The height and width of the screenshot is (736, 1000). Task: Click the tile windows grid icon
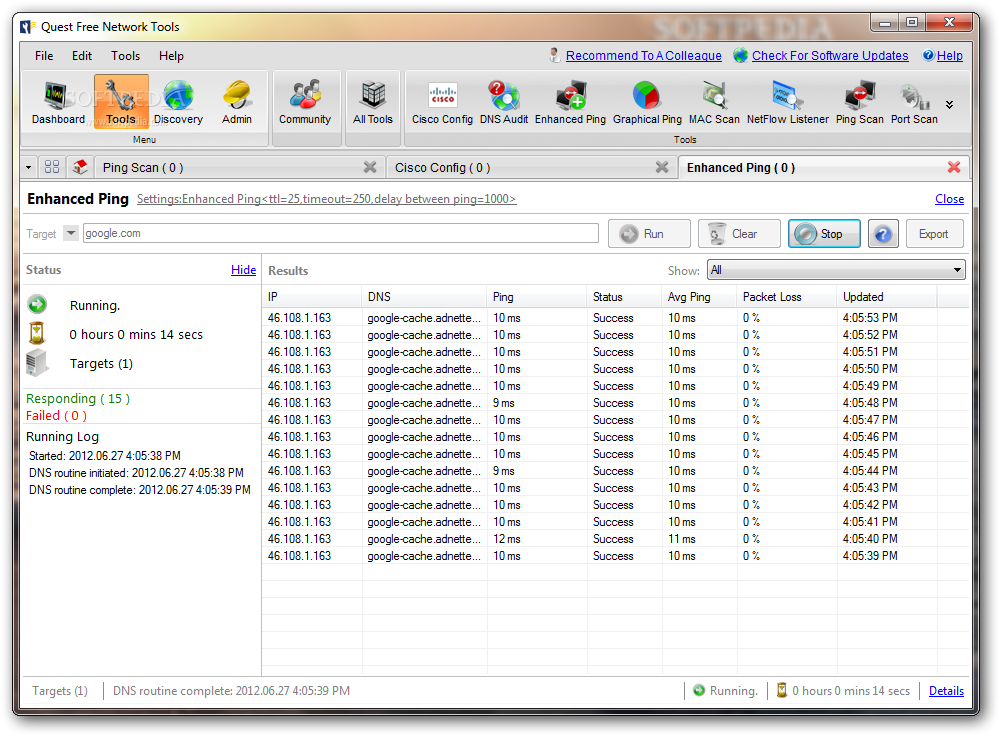coord(52,167)
